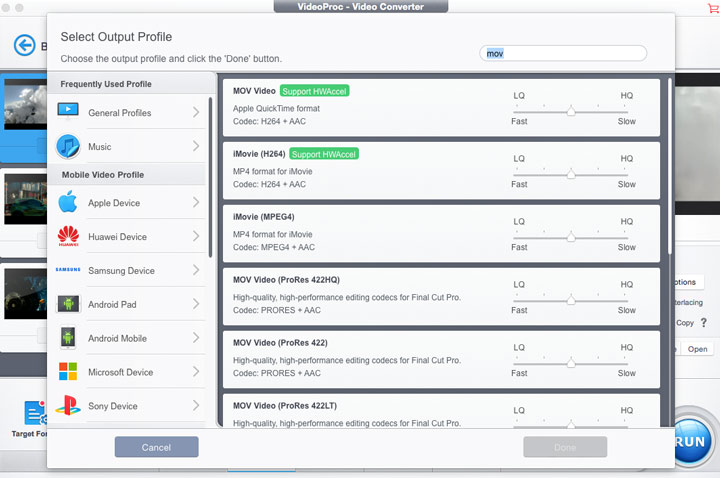Click the profile search field
The width and height of the screenshot is (720, 478).
click(563, 53)
